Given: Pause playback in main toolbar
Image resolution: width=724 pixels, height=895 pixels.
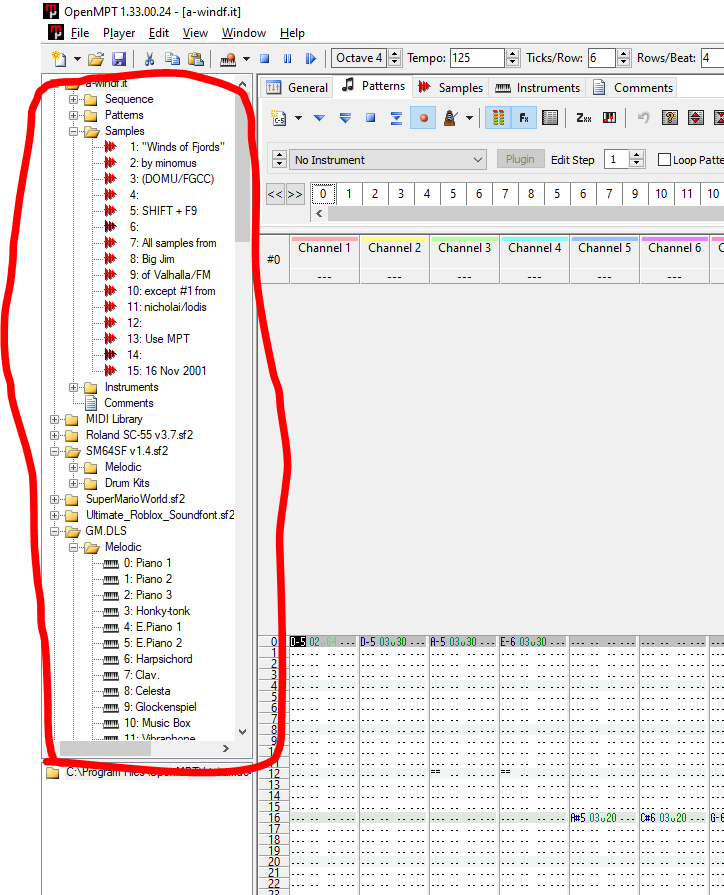Looking at the screenshot, I should (x=287, y=58).
